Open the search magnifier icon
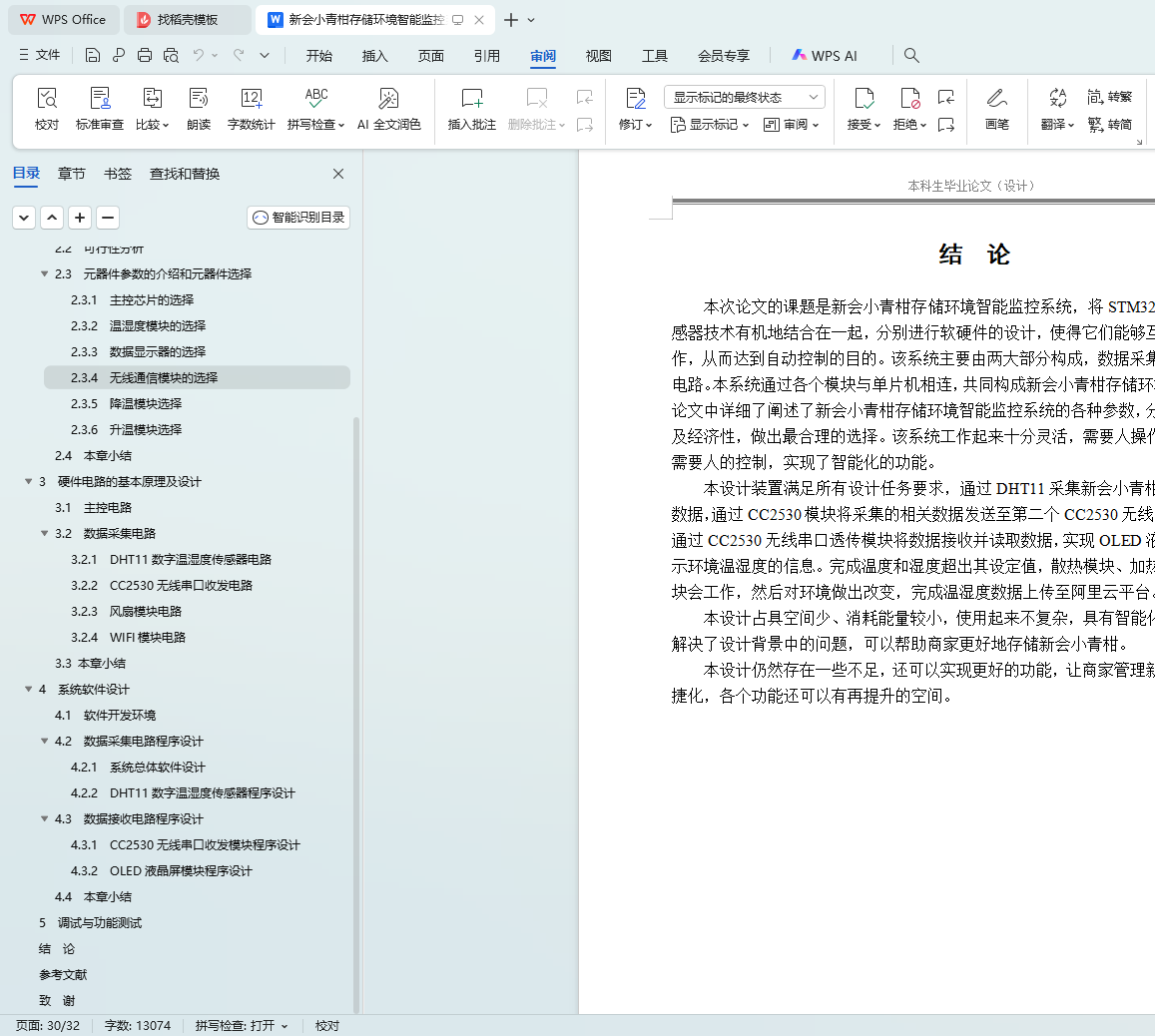Screen dimensions: 1155x1036 [911, 55]
